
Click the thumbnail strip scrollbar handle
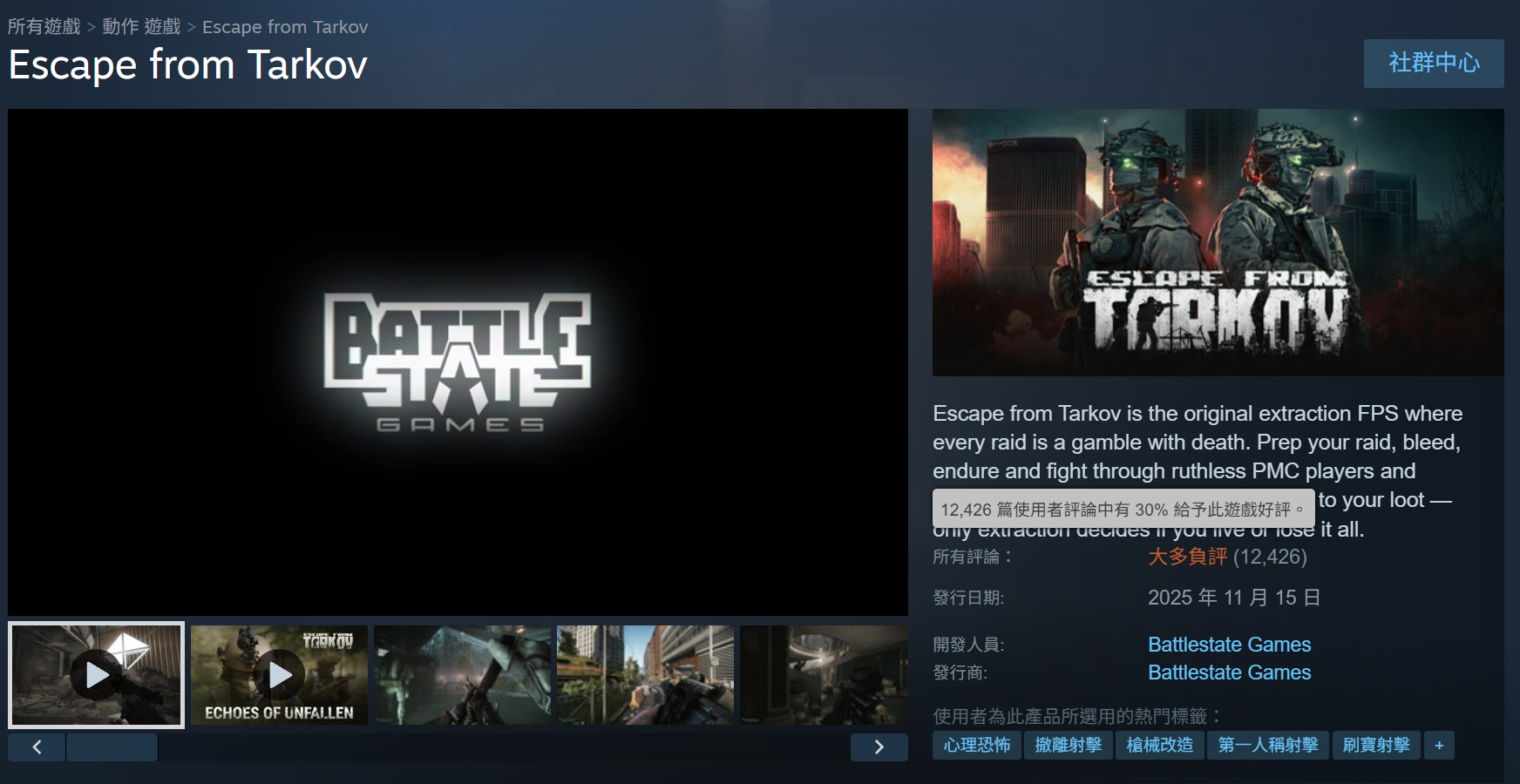112,747
